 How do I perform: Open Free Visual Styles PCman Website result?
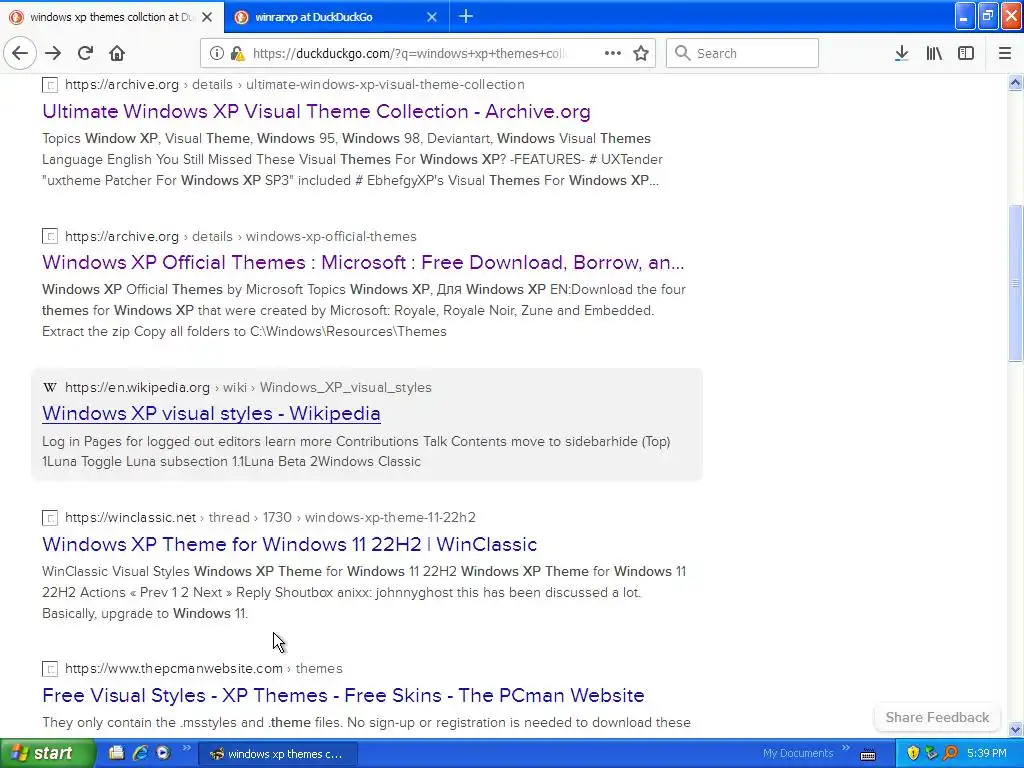click(343, 695)
